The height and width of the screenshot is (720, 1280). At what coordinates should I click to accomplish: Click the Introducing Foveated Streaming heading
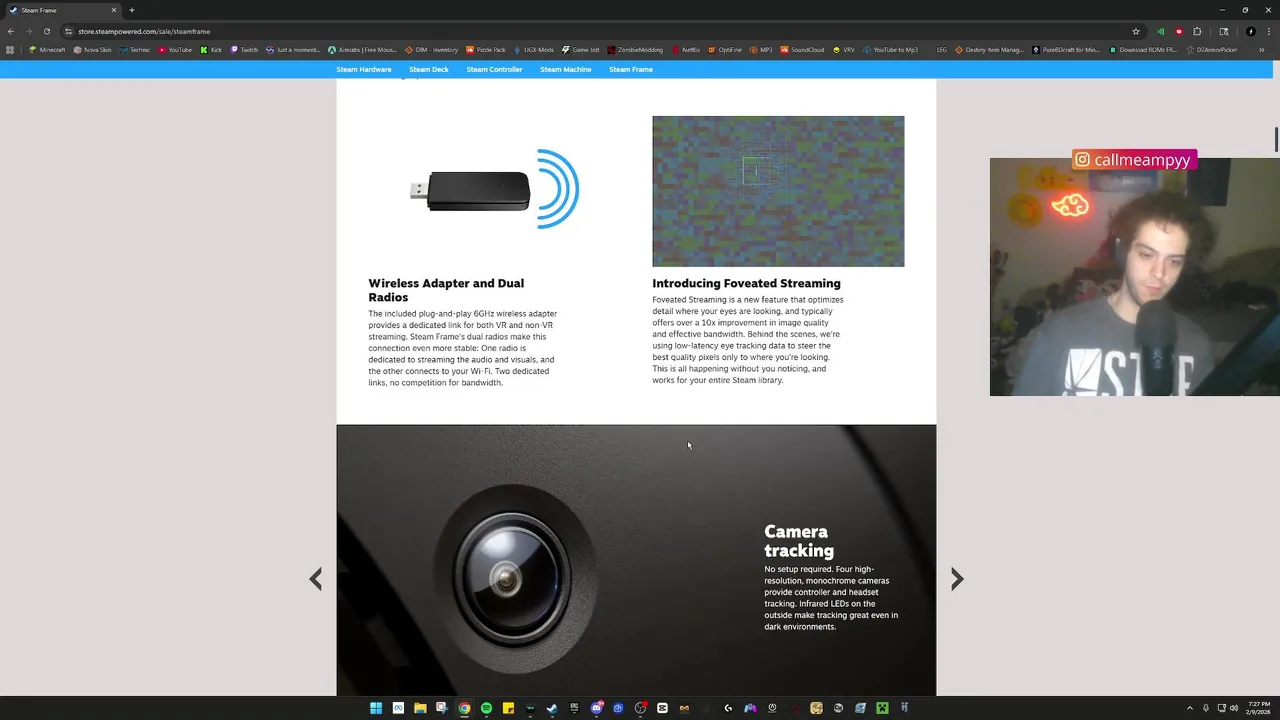point(746,283)
